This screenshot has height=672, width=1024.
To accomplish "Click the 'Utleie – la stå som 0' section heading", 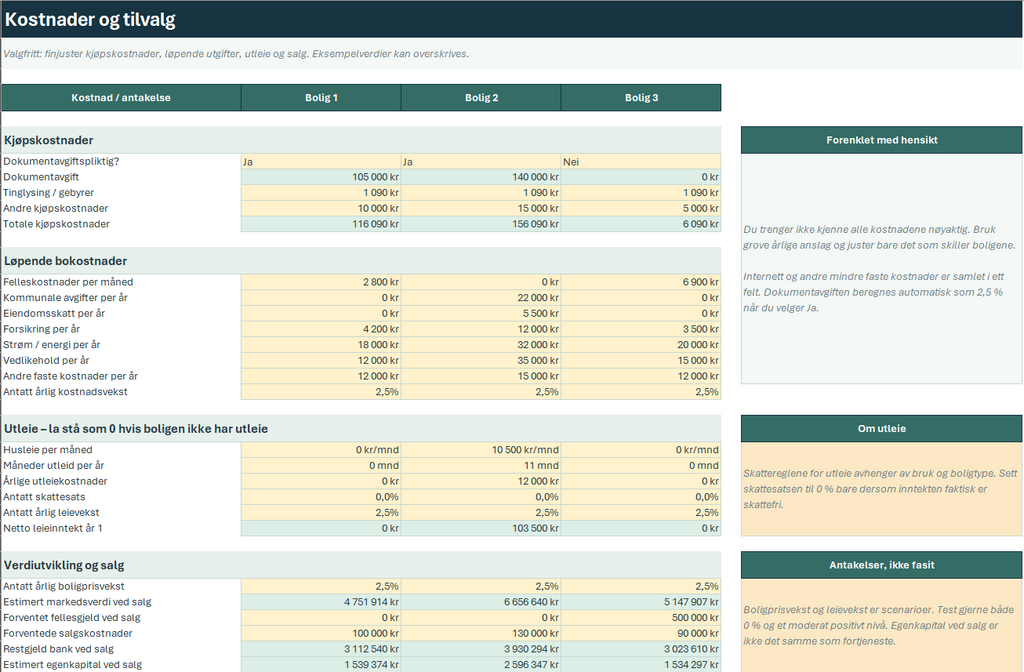I will click(136, 429).
